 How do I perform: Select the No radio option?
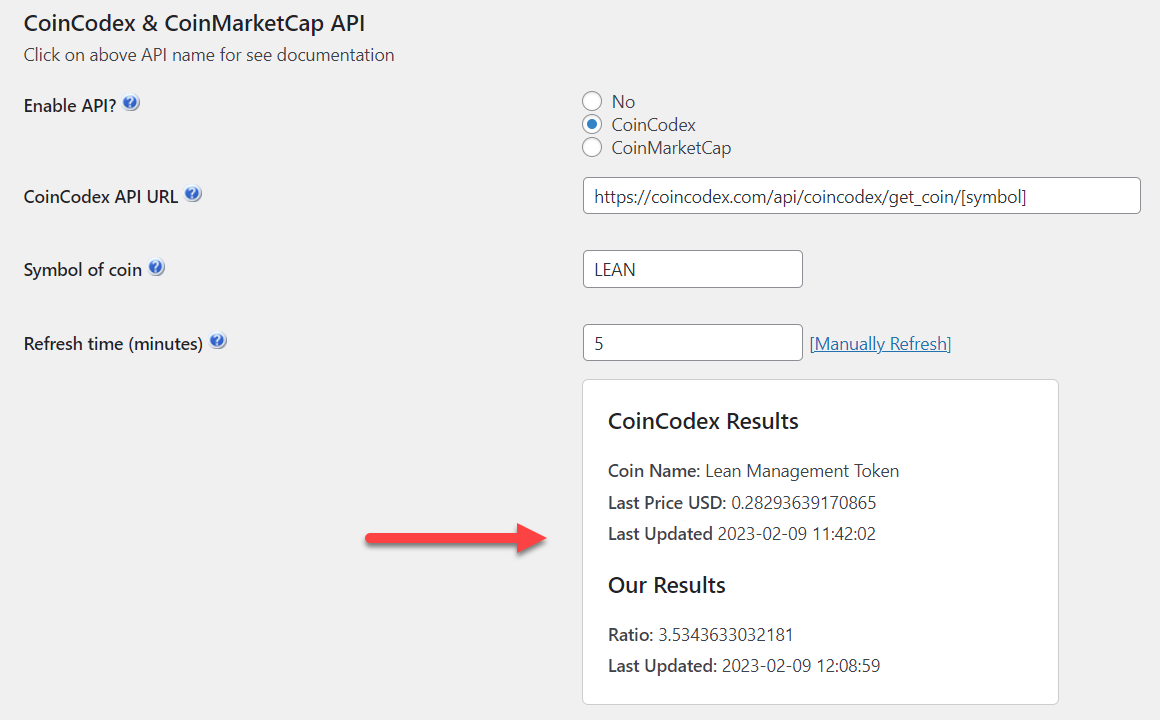coord(592,101)
